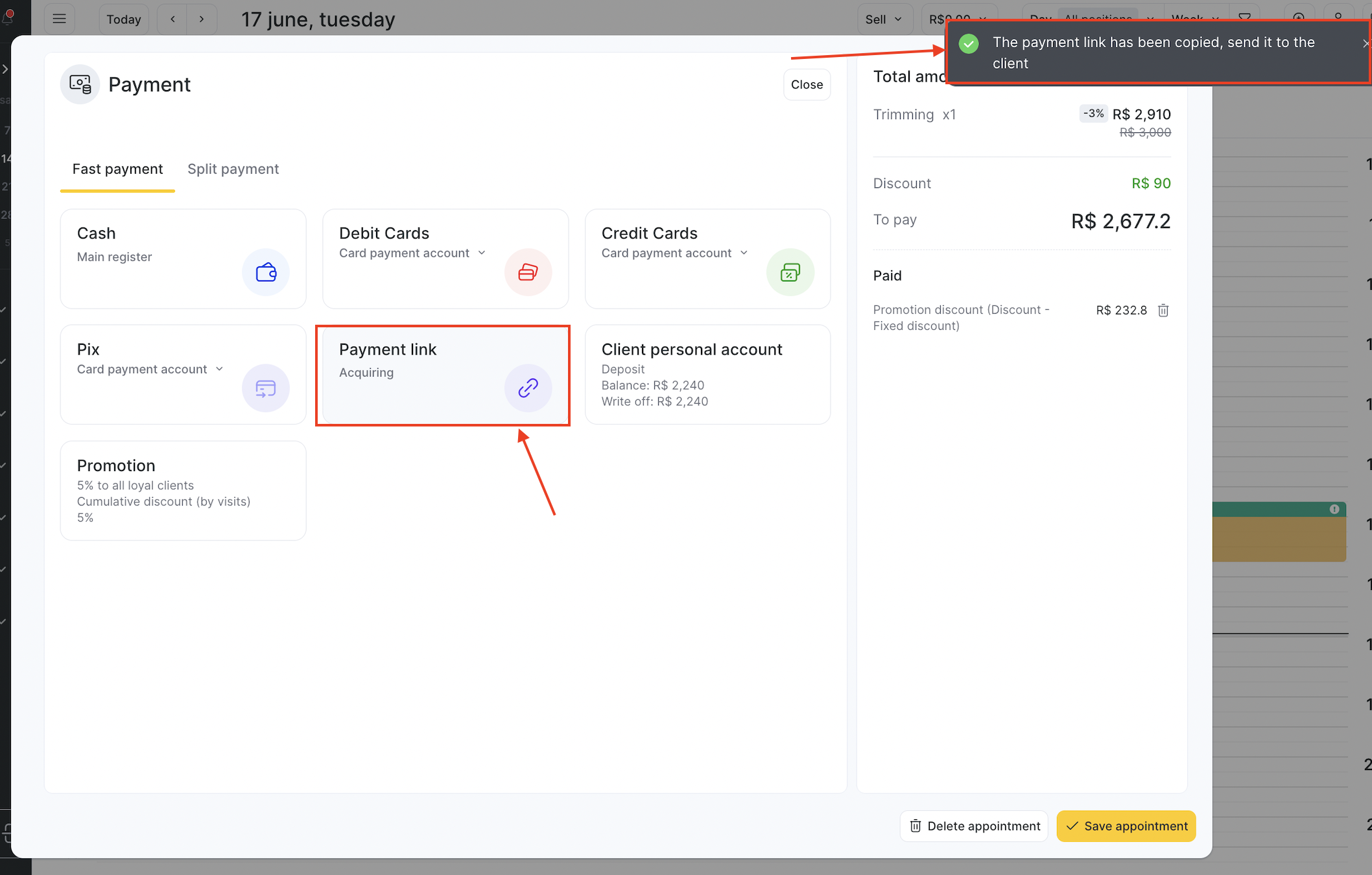1372x875 pixels.
Task: Click the chain link icon
Action: [x=528, y=388]
